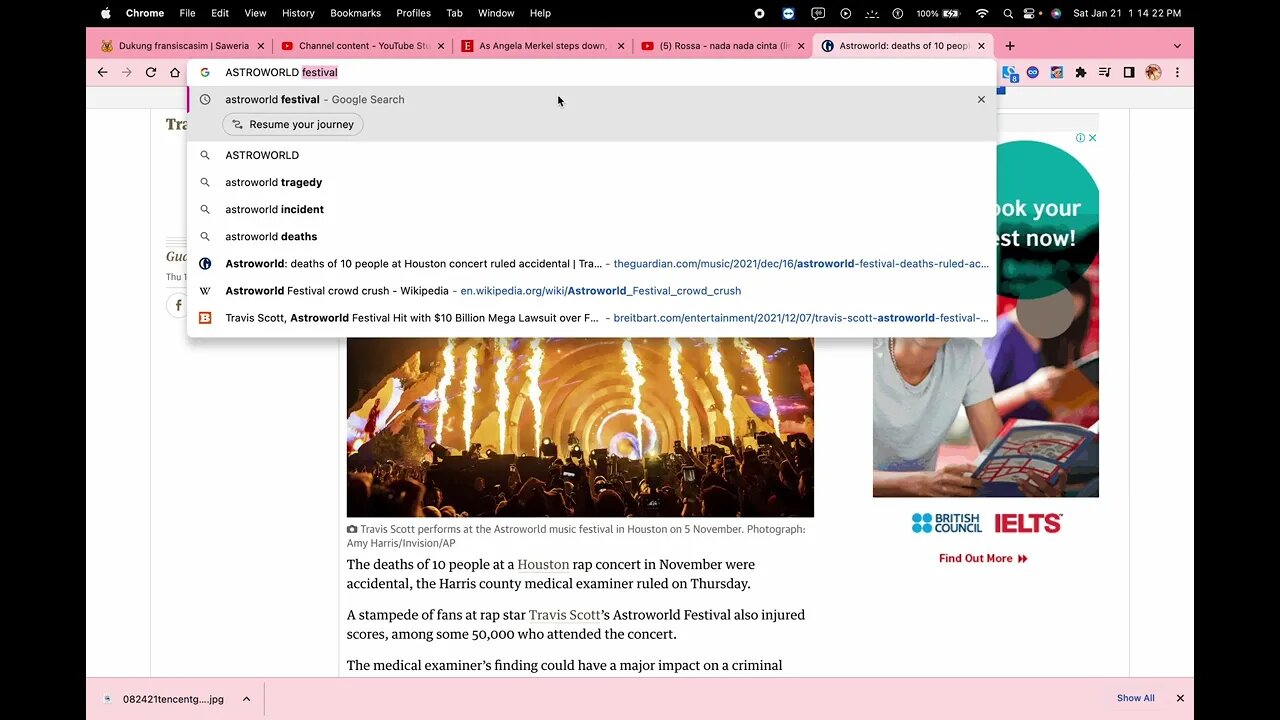Click the round blue infinity extension icon
This screenshot has width=1280, height=720.
[x=1033, y=72]
